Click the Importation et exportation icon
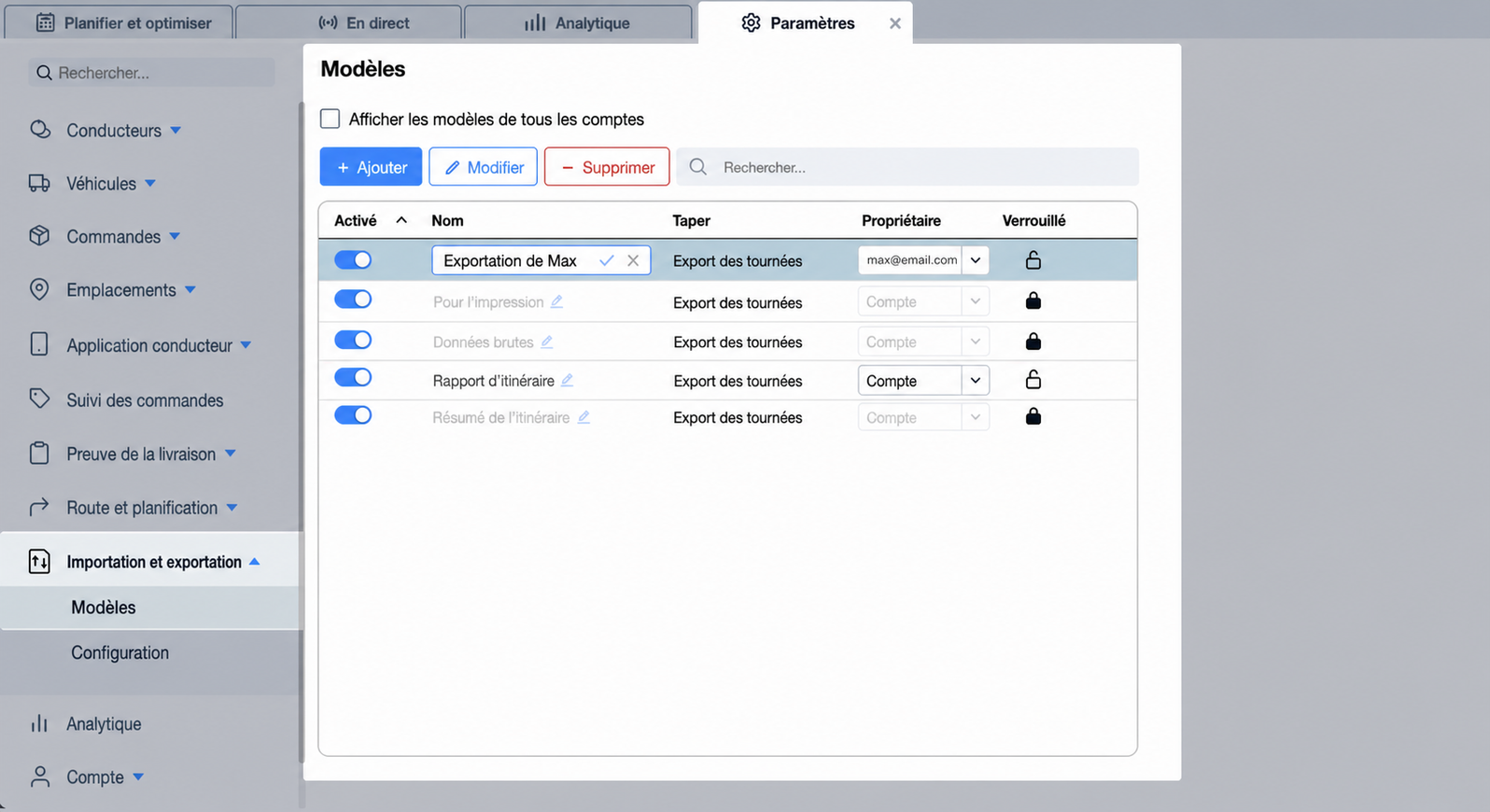Viewport: 1490px width, 812px height. pos(39,562)
